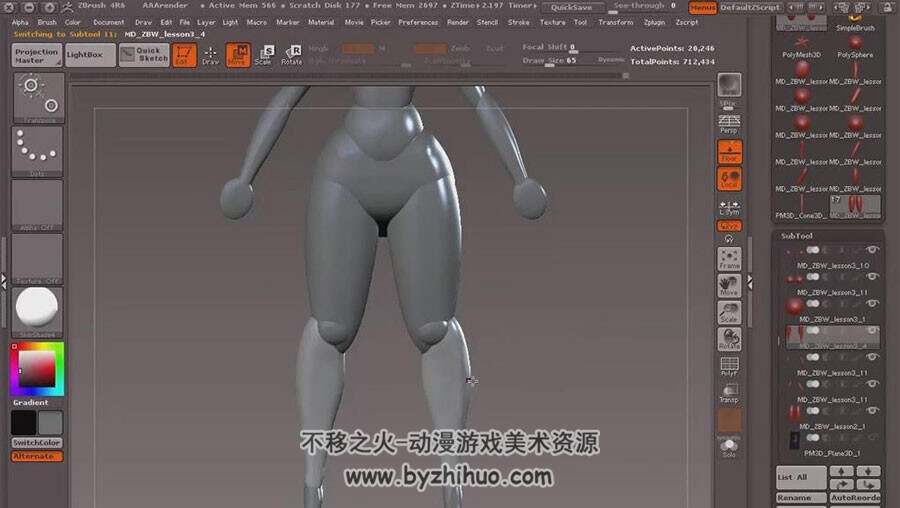The height and width of the screenshot is (508, 900).
Task: Open the material sphere selector
Action: tap(38, 312)
